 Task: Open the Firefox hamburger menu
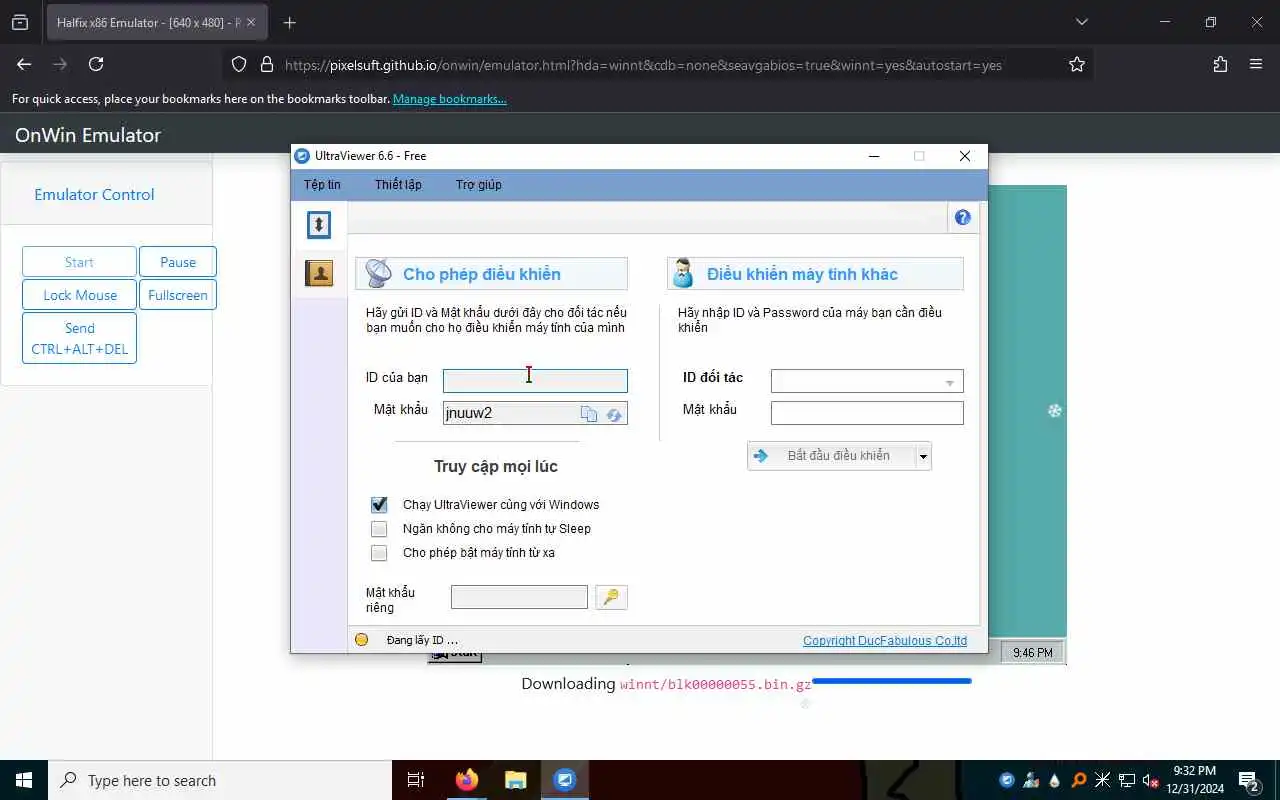pos(1256,64)
